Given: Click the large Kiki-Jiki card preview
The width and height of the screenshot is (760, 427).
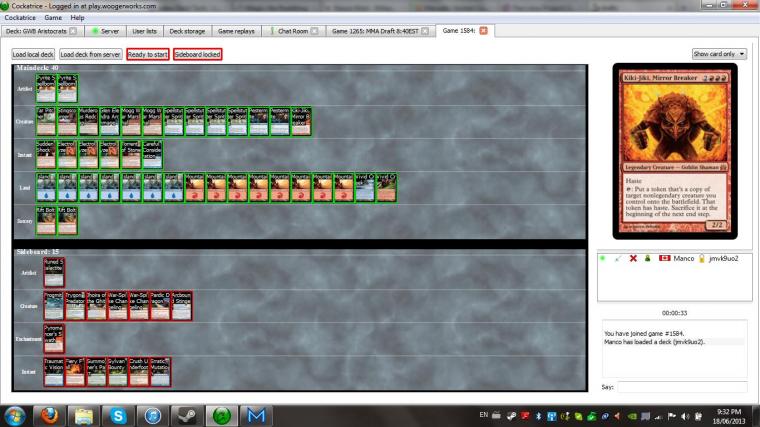Looking at the screenshot, I should (x=675, y=151).
